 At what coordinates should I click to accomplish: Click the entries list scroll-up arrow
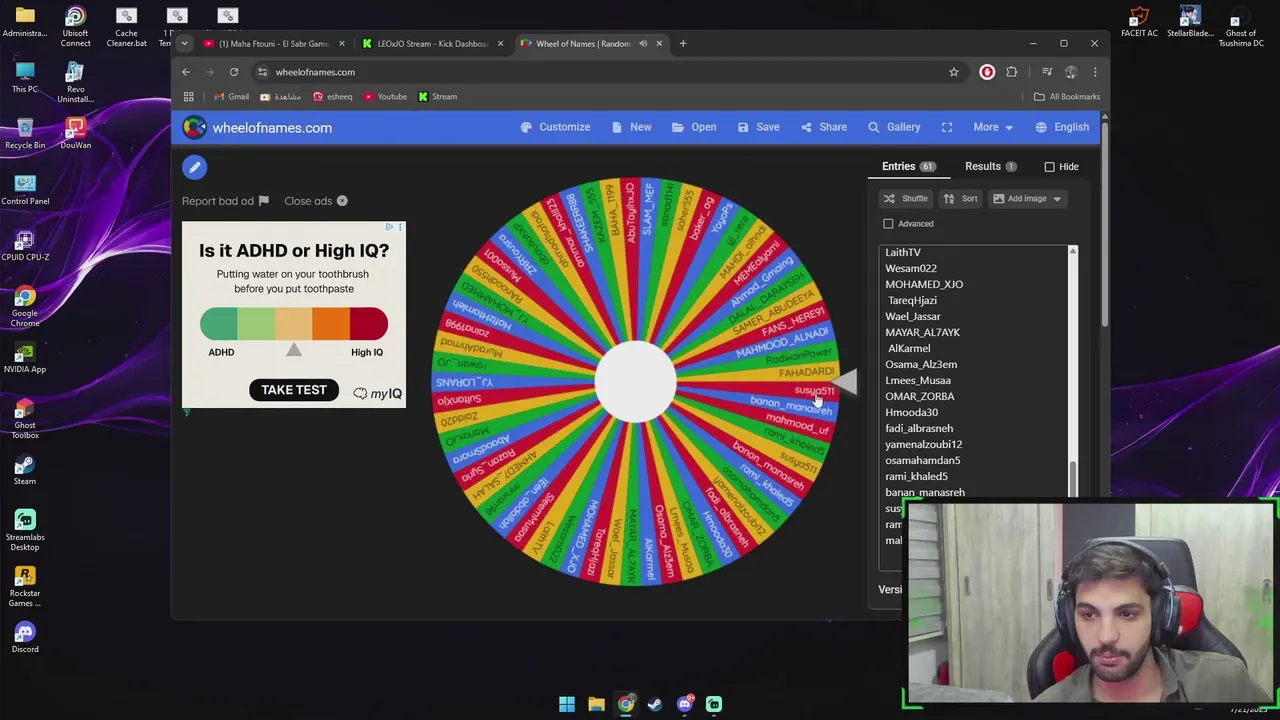pyautogui.click(x=1073, y=251)
